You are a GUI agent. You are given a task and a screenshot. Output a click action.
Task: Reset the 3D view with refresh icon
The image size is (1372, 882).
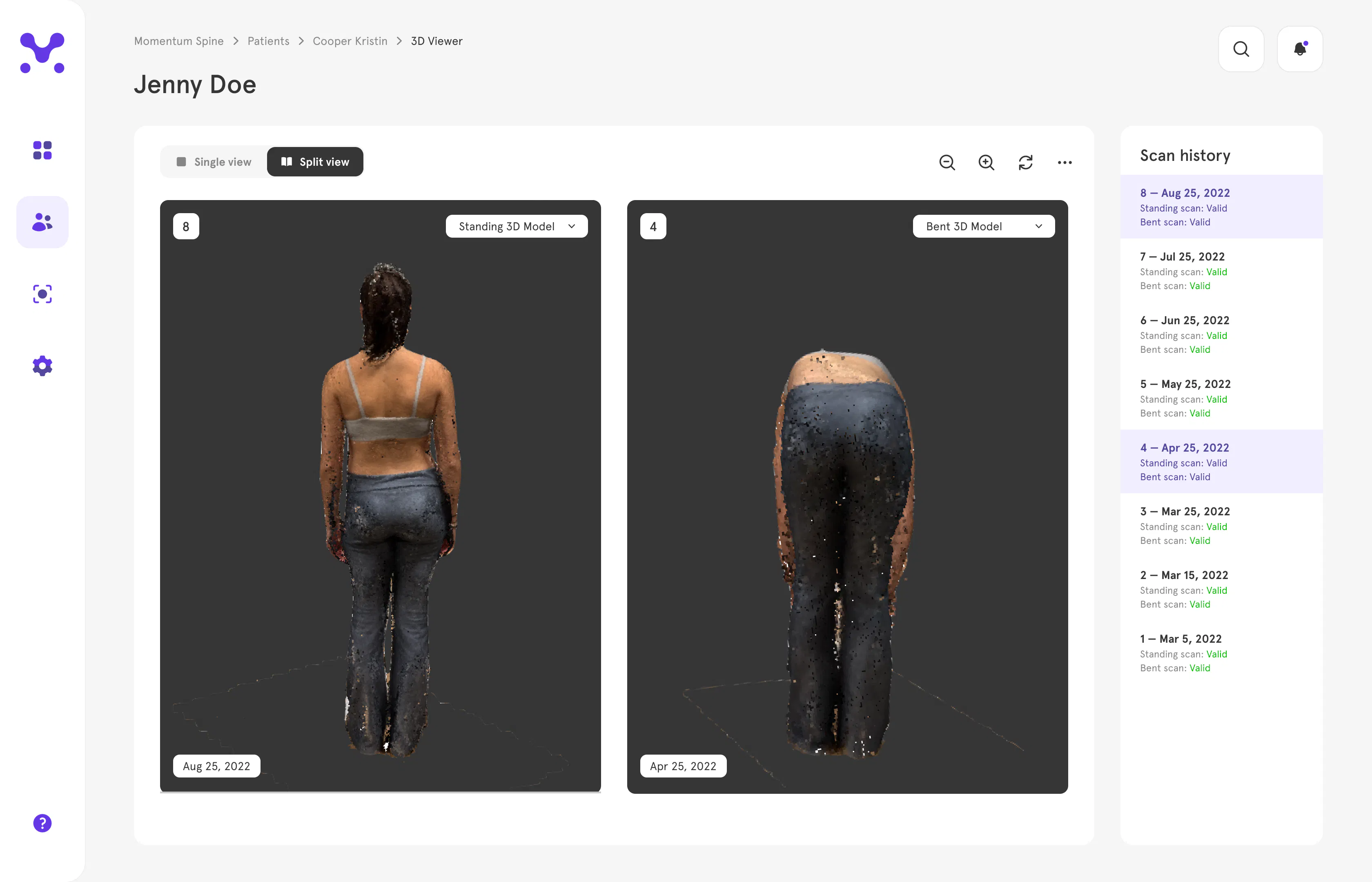point(1026,163)
